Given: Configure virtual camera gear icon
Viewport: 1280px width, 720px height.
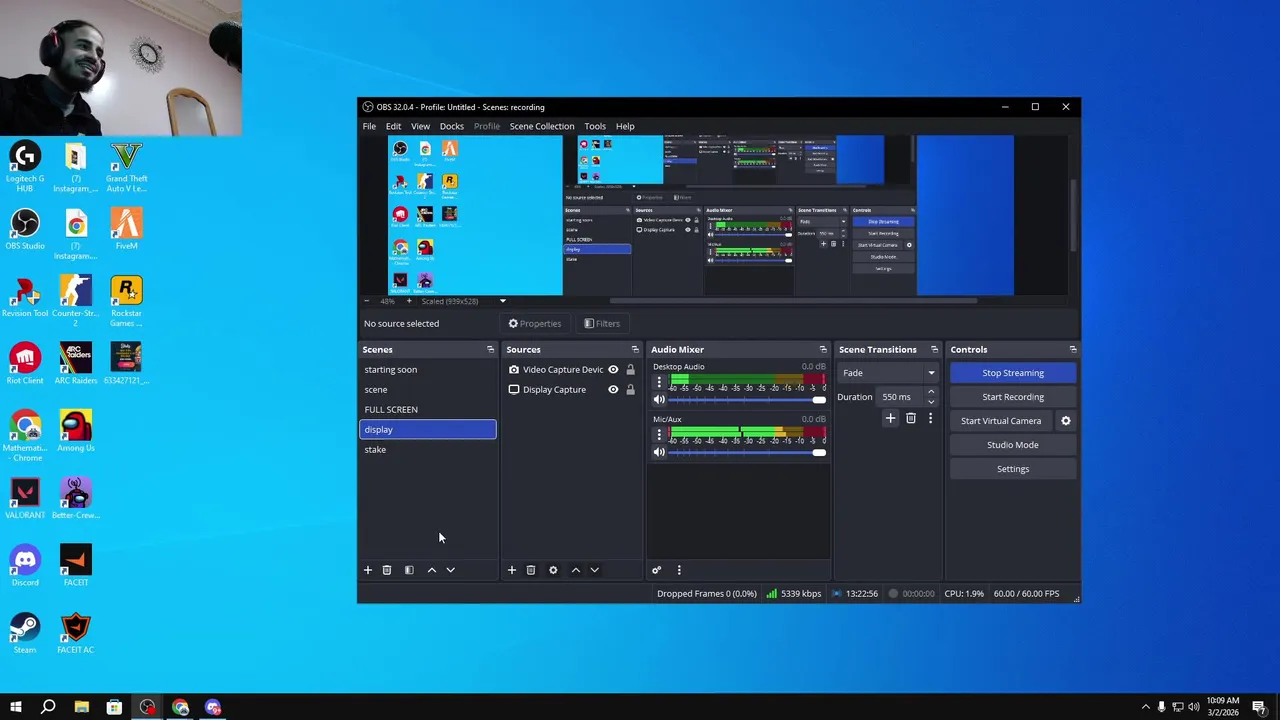Looking at the screenshot, I should click(1066, 421).
